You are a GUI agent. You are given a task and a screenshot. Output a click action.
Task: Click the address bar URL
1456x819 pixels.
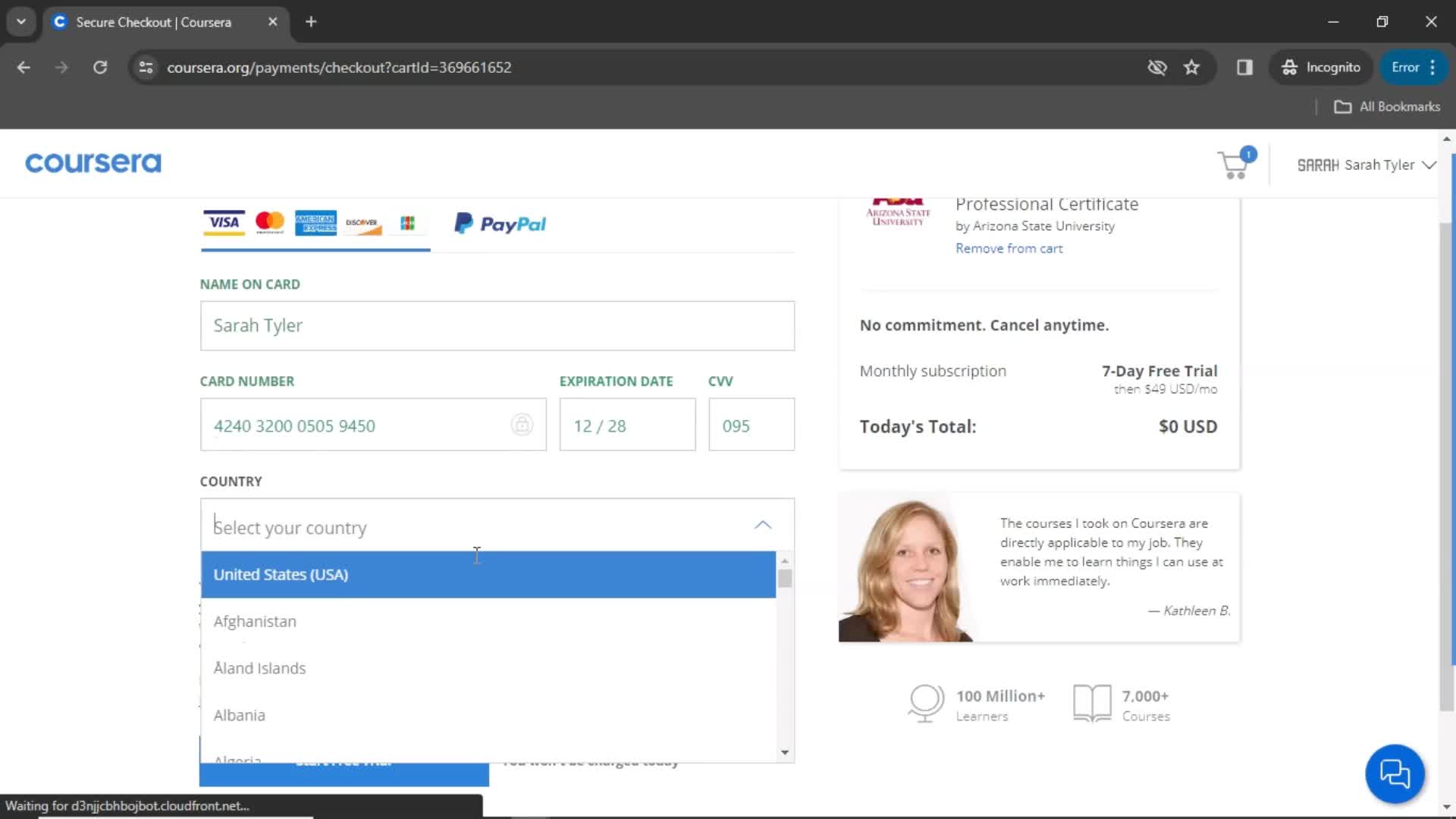[339, 67]
